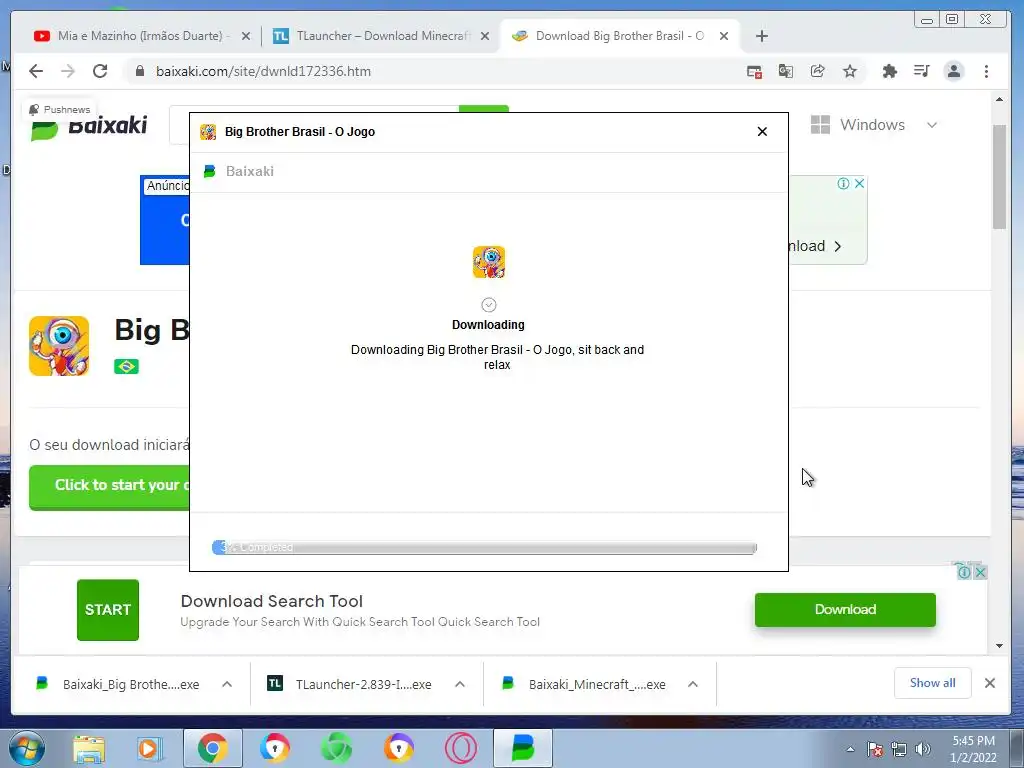Click the page scrollbar down arrow
The image size is (1024, 768).
[x=999, y=646]
